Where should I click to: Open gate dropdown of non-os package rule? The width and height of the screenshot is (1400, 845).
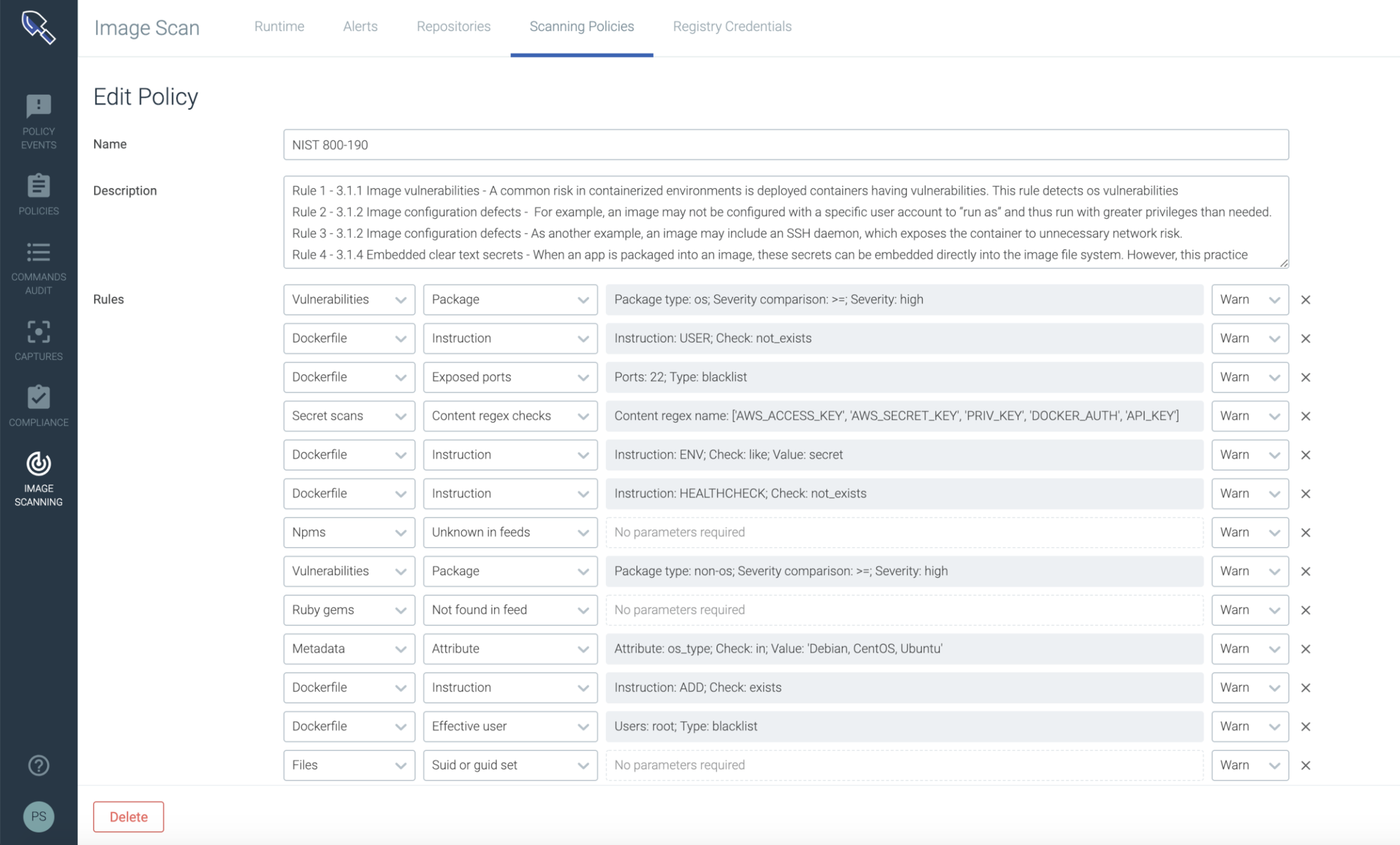click(x=349, y=571)
